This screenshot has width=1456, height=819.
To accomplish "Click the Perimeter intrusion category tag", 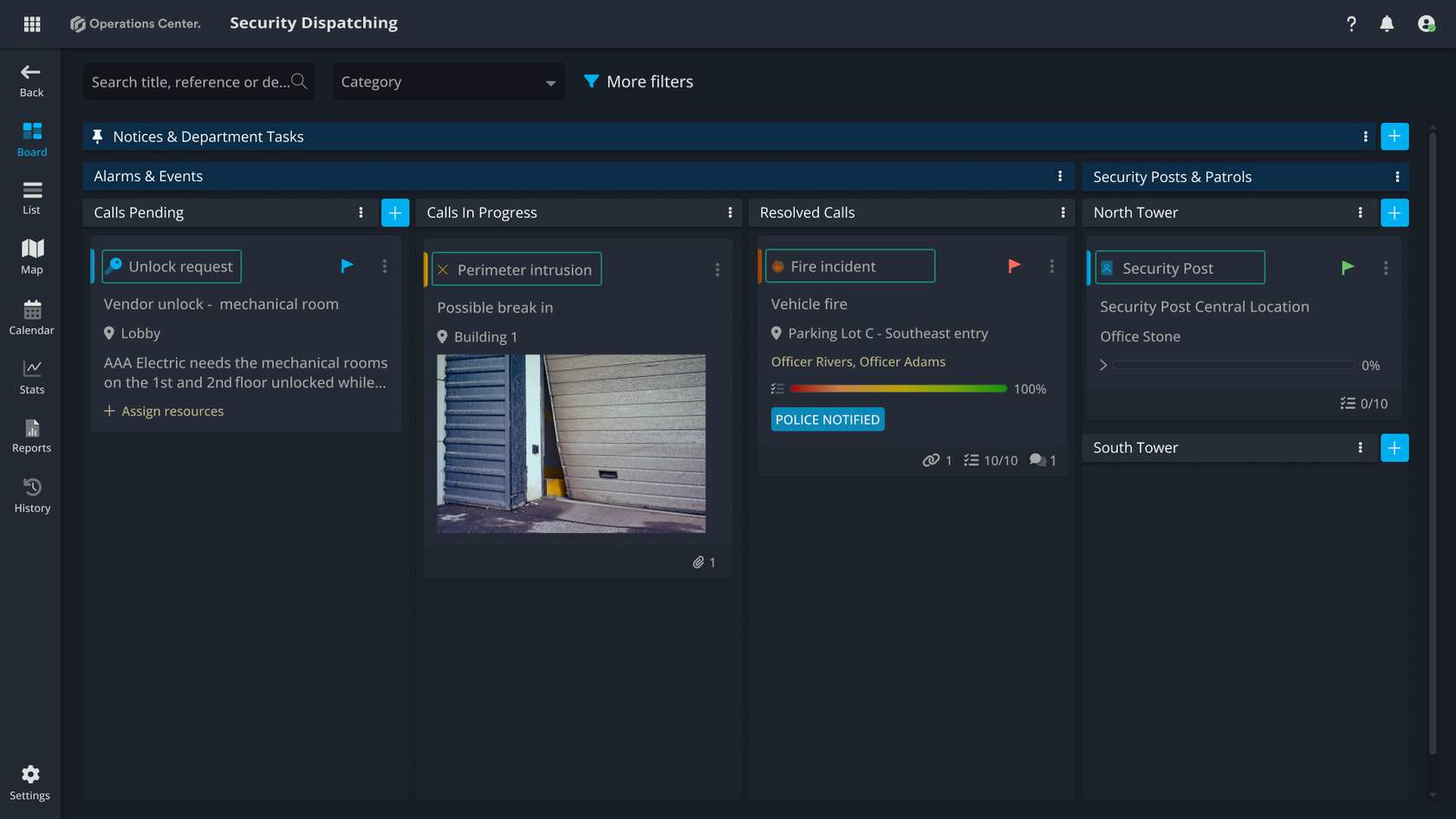I will [517, 270].
